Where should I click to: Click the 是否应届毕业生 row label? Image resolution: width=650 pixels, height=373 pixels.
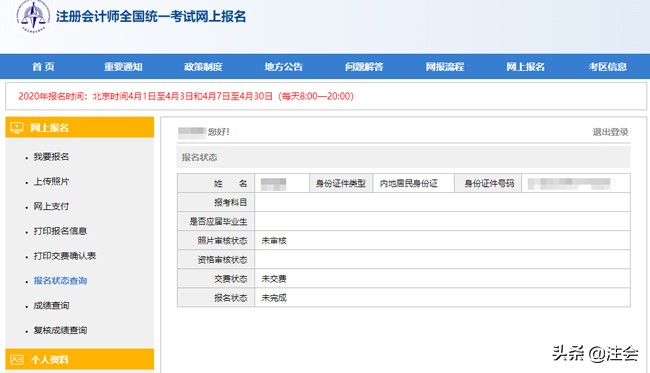click(218, 222)
